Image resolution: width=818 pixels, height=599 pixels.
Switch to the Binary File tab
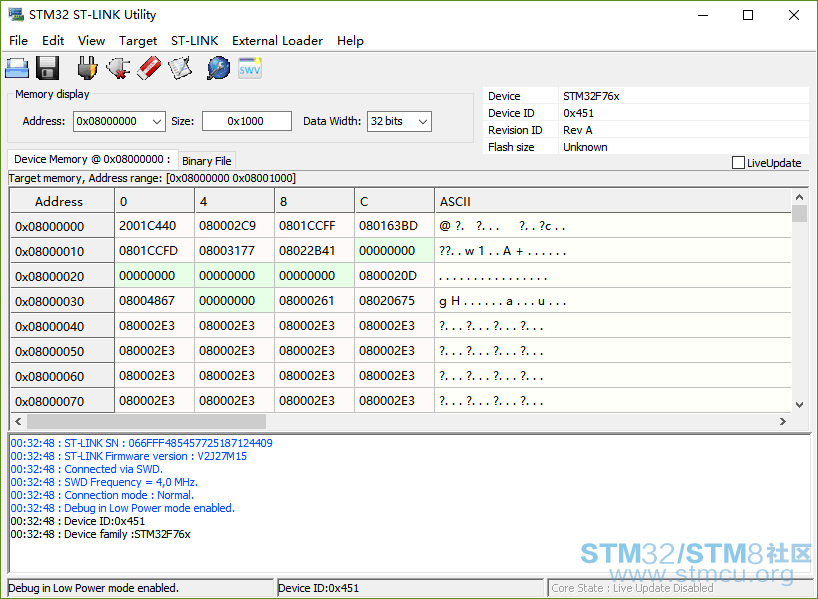[207, 161]
